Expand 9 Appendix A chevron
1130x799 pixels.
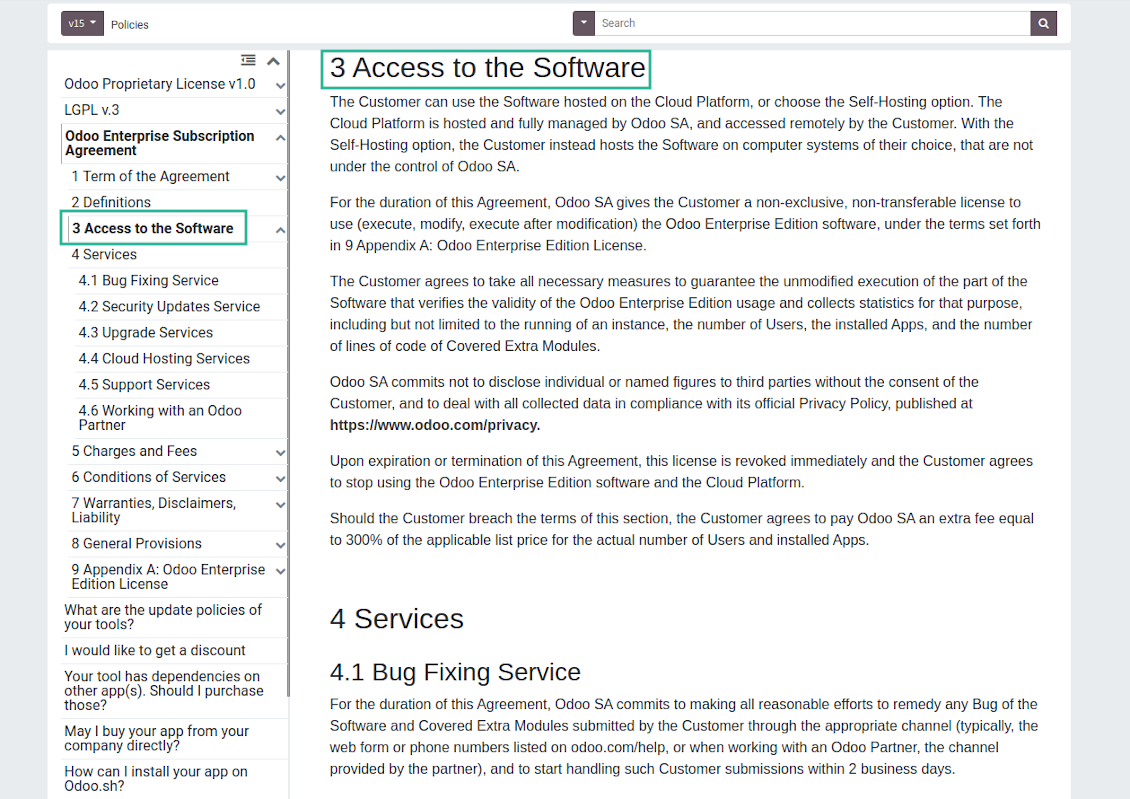point(280,571)
